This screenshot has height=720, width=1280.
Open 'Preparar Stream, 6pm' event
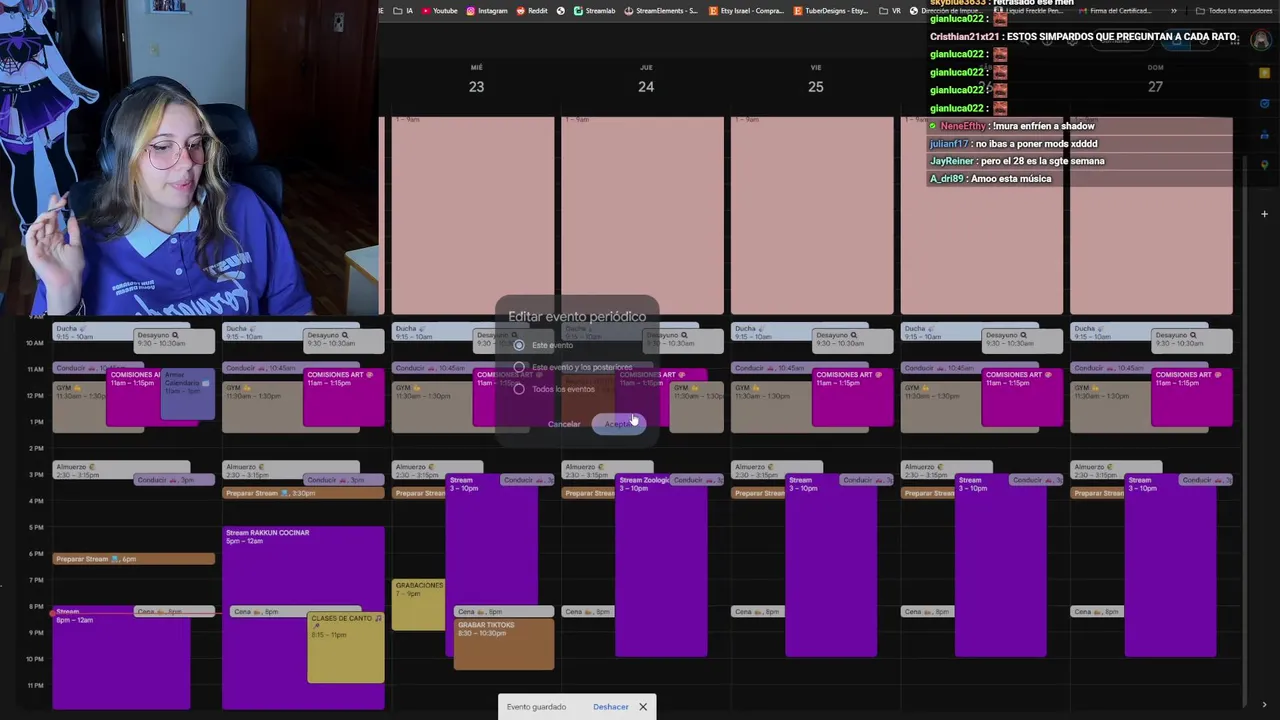[134, 559]
